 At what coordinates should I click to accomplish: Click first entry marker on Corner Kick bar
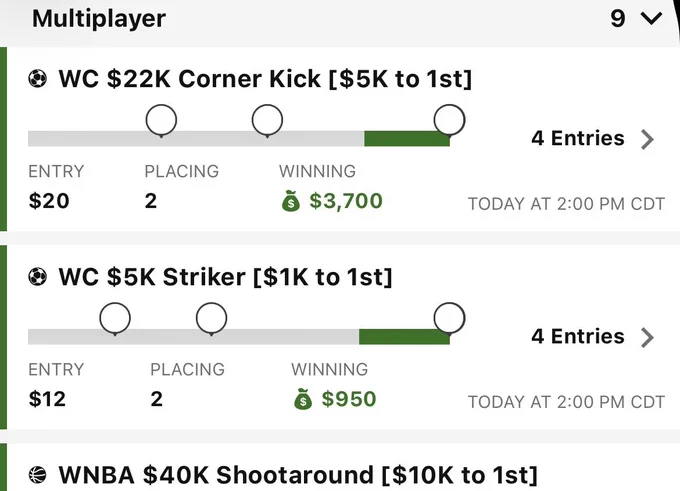tap(161, 120)
